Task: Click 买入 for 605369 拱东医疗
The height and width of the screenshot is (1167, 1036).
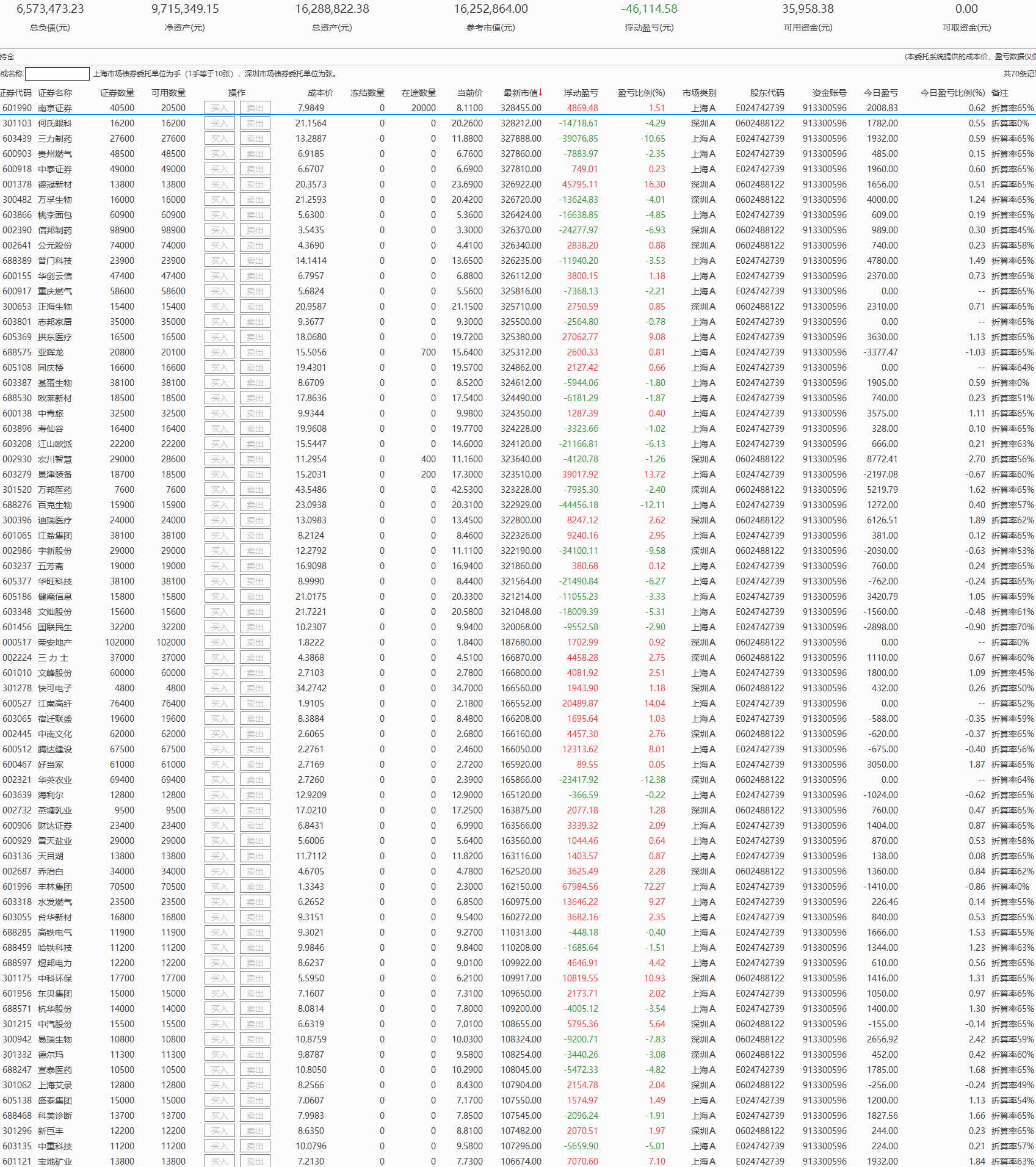Action: [220, 337]
